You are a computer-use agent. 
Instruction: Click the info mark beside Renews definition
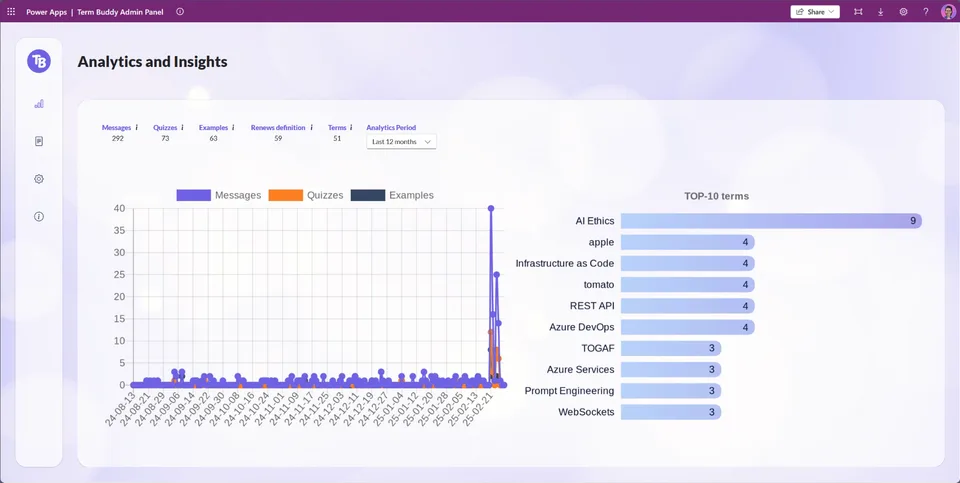click(311, 128)
